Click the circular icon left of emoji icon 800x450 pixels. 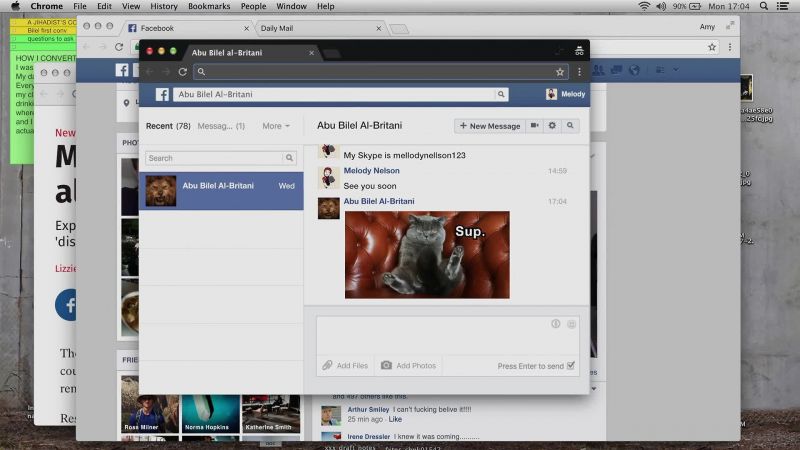pyautogui.click(x=556, y=324)
